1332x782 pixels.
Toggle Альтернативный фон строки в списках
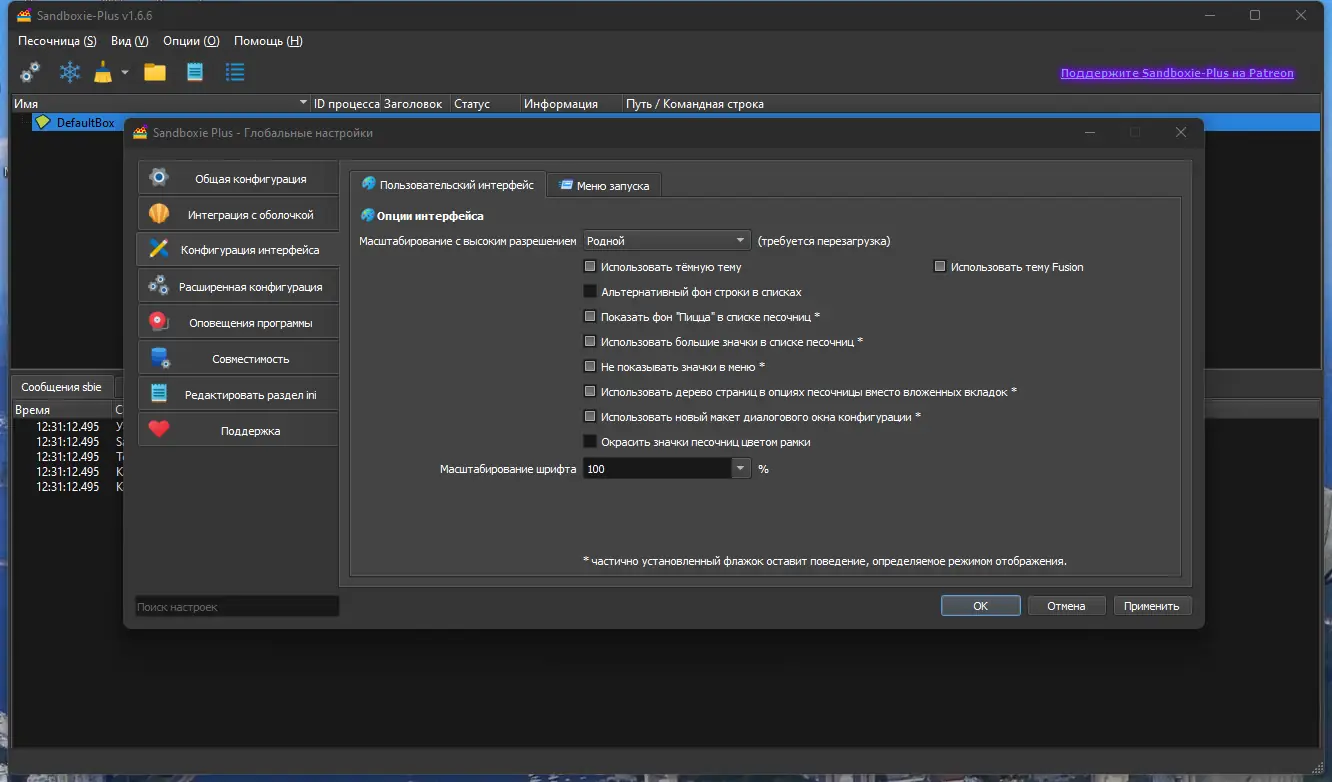click(x=590, y=292)
